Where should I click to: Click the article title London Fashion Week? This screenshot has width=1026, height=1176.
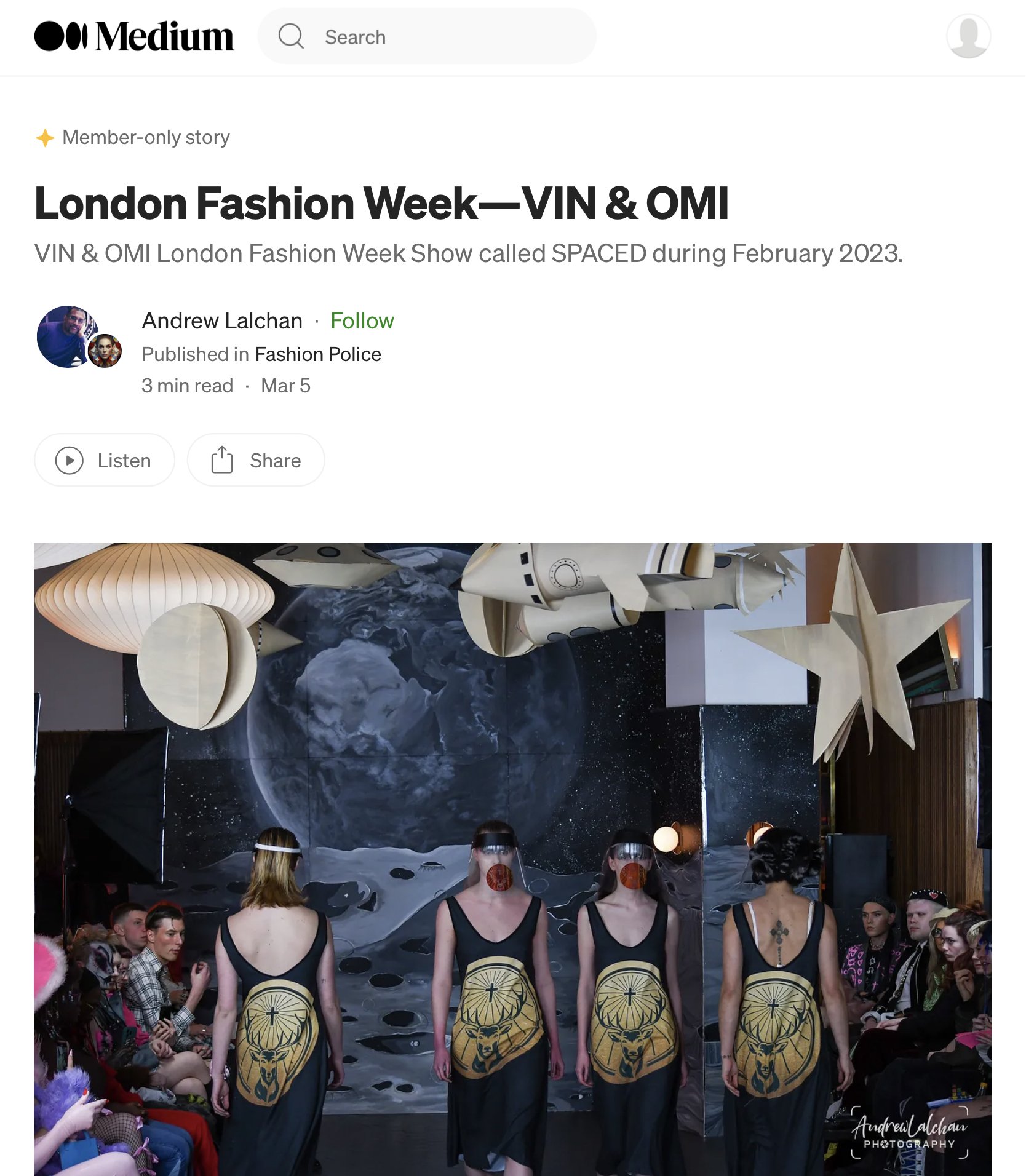point(381,204)
